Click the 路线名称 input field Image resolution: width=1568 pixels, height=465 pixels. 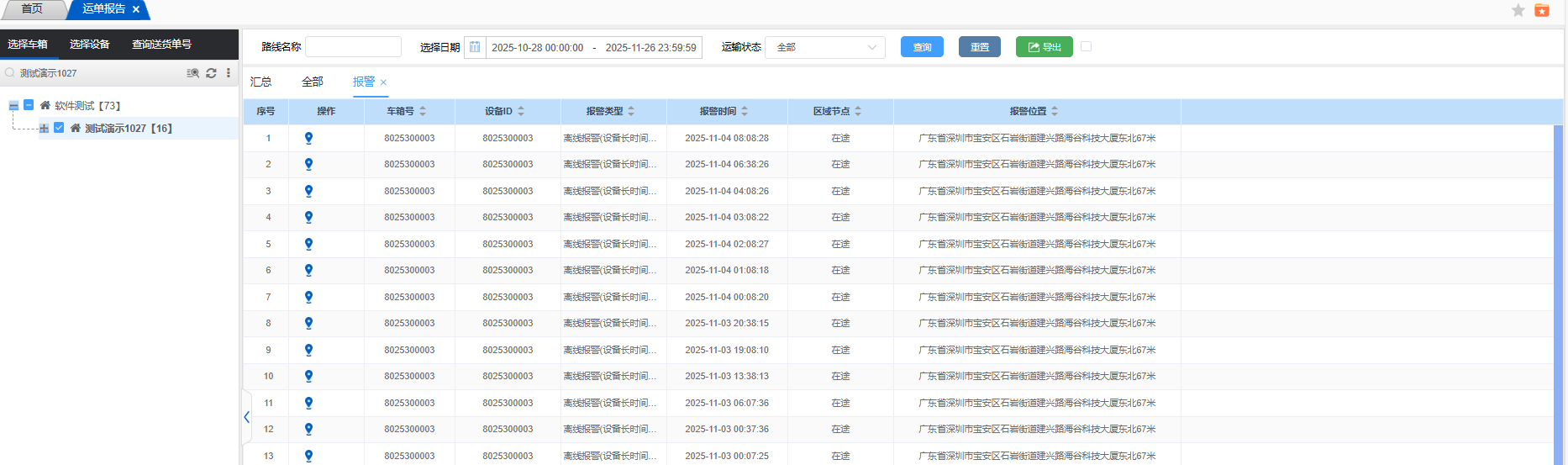[x=353, y=47]
